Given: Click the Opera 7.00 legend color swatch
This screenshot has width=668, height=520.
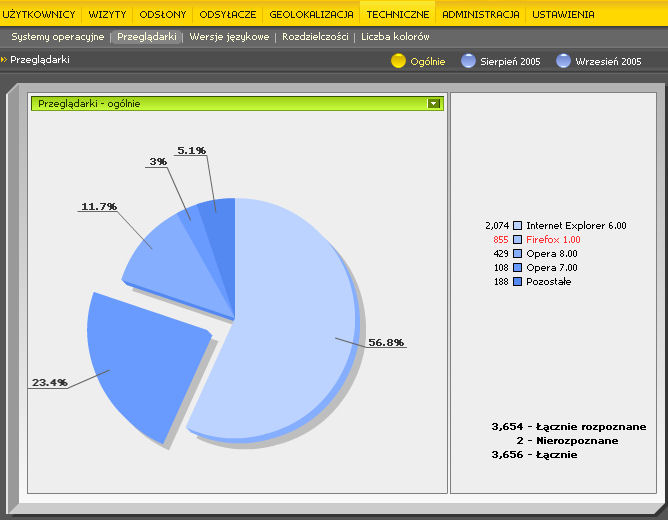Looking at the screenshot, I should tap(517, 267).
